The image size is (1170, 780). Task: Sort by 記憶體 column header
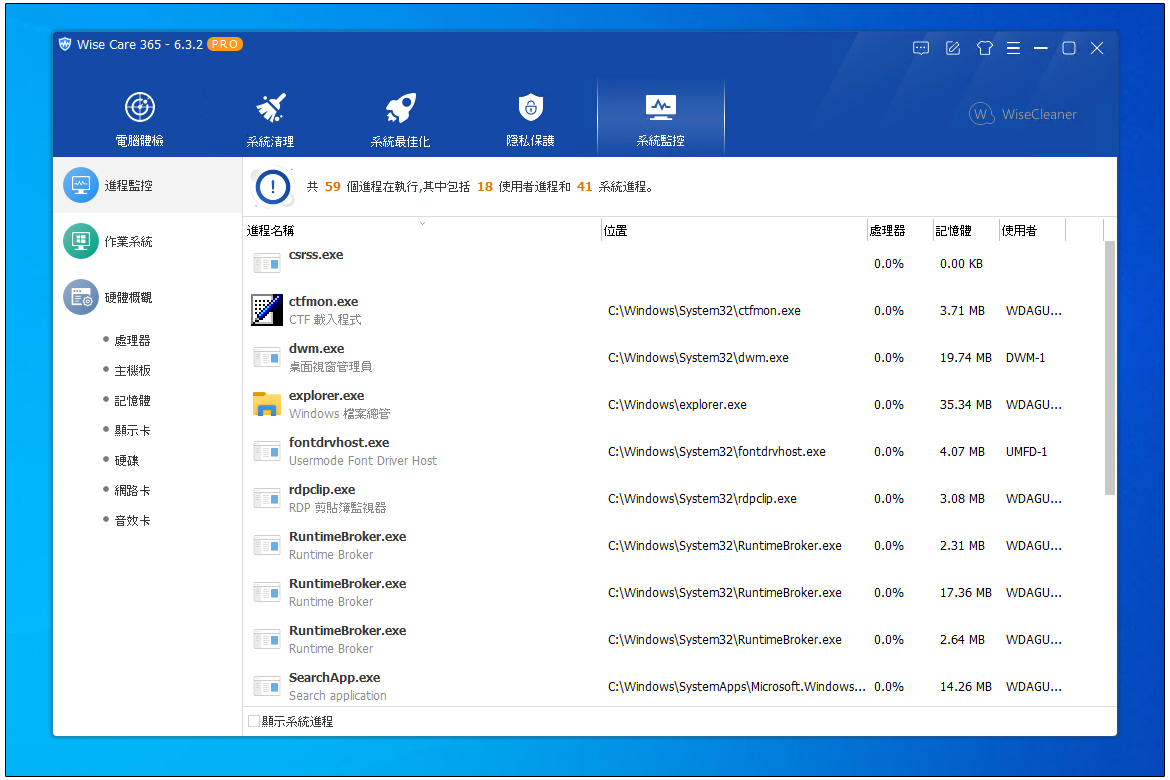click(953, 231)
